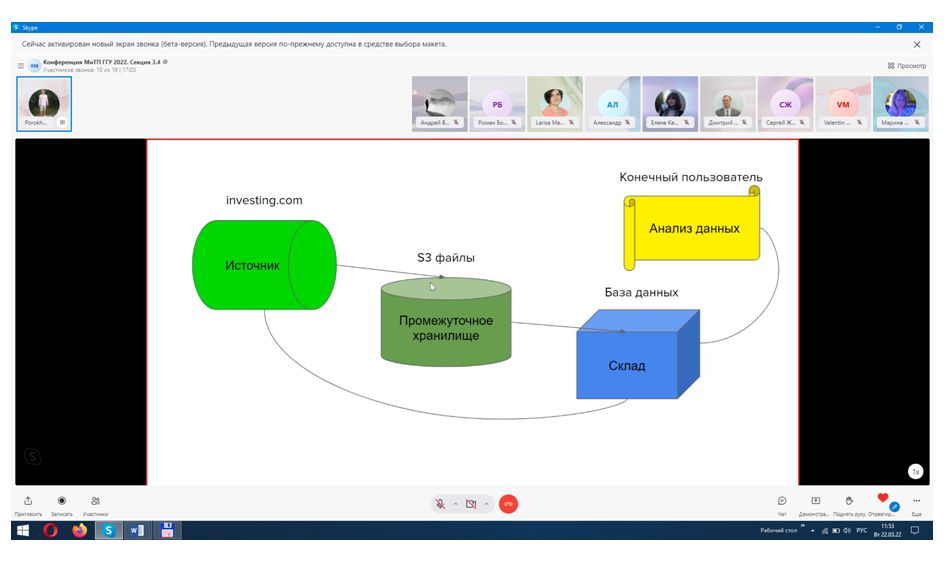This screenshot has width=946, height=570.
Task: Open the More options menu
Action: point(916,501)
